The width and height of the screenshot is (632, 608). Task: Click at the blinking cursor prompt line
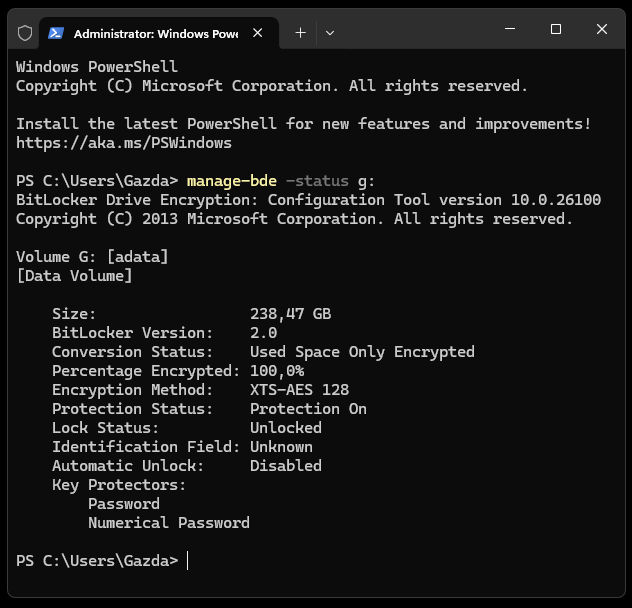(188, 561)
